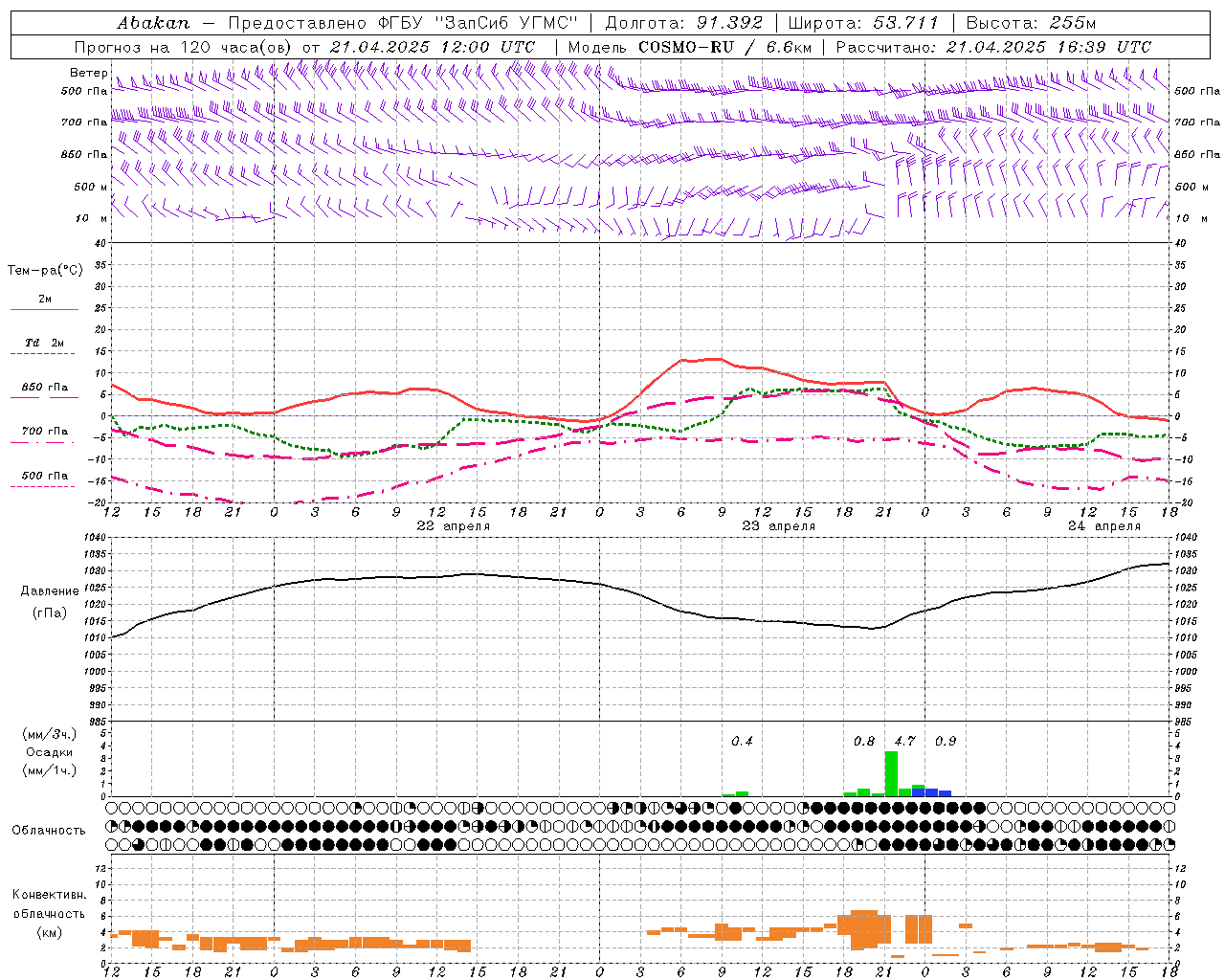Click the "Тем-ра(°C)" temperature label
1225x980 pixels.
pos(45,271)
